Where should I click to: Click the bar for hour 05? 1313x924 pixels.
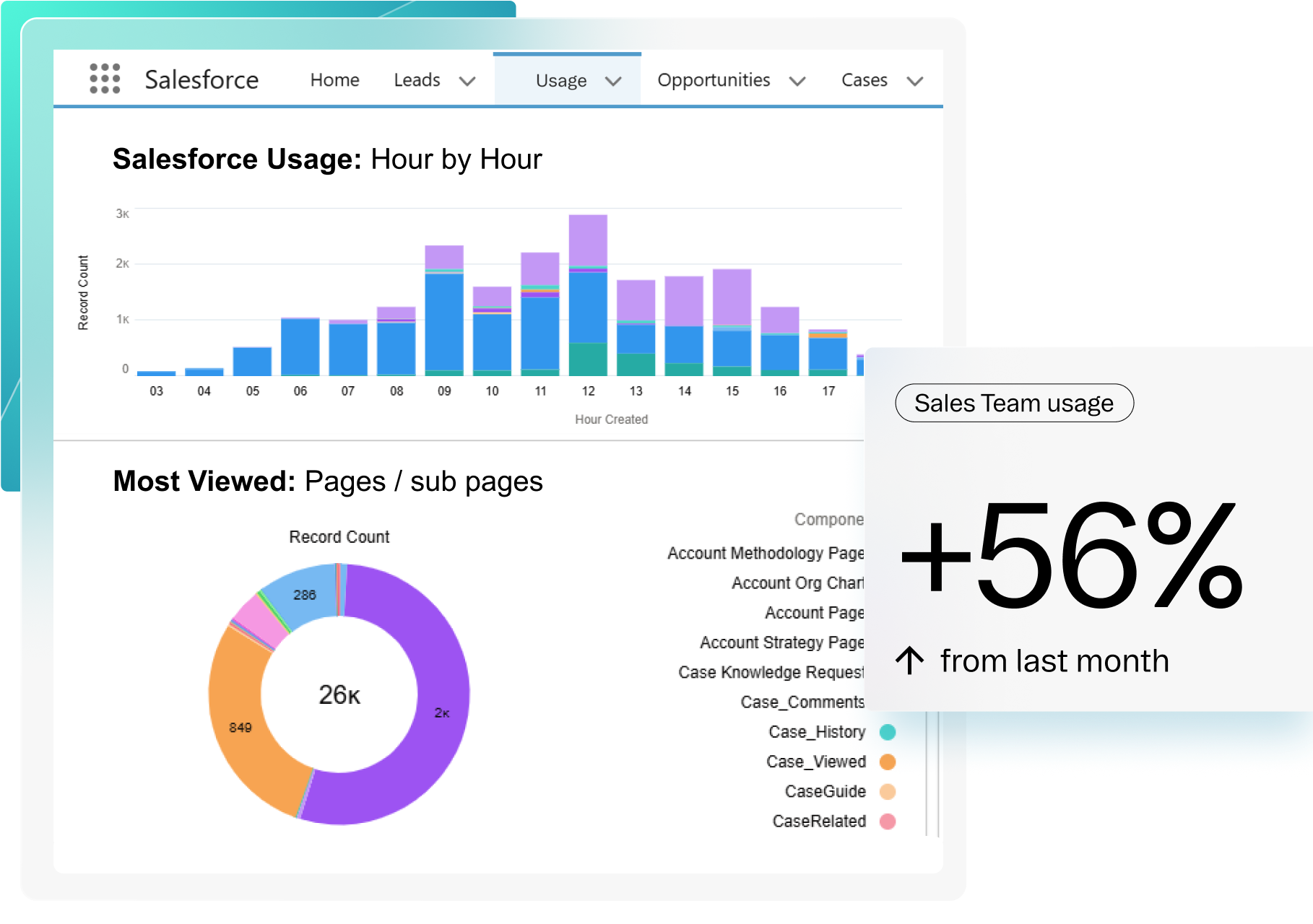(252, 362)
